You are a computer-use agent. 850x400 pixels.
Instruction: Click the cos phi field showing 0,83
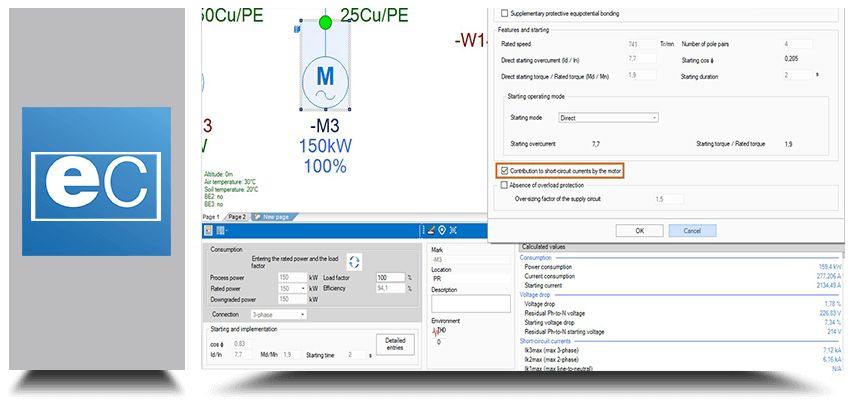point(242,344)
